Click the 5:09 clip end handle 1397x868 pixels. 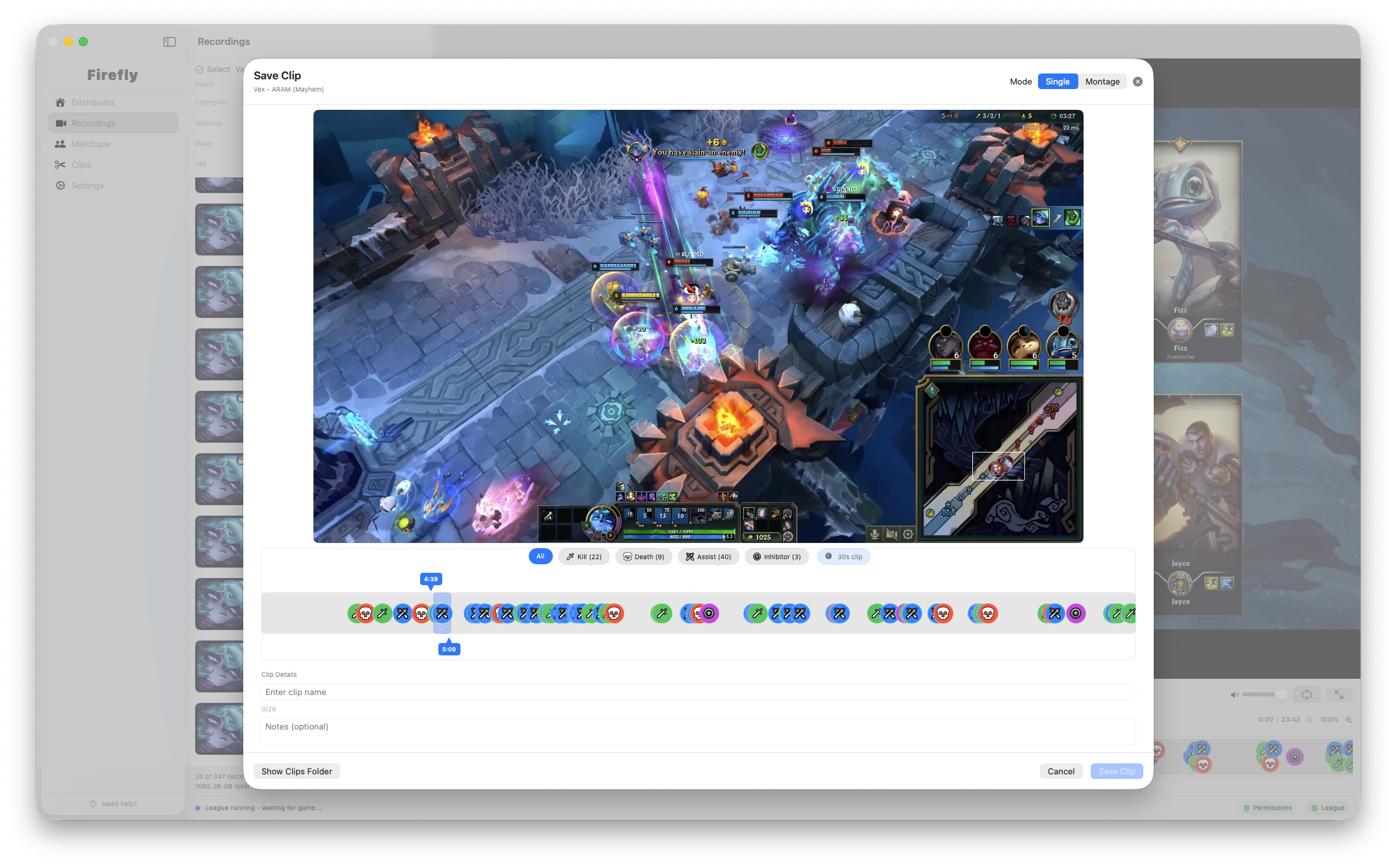coord(449,649)
